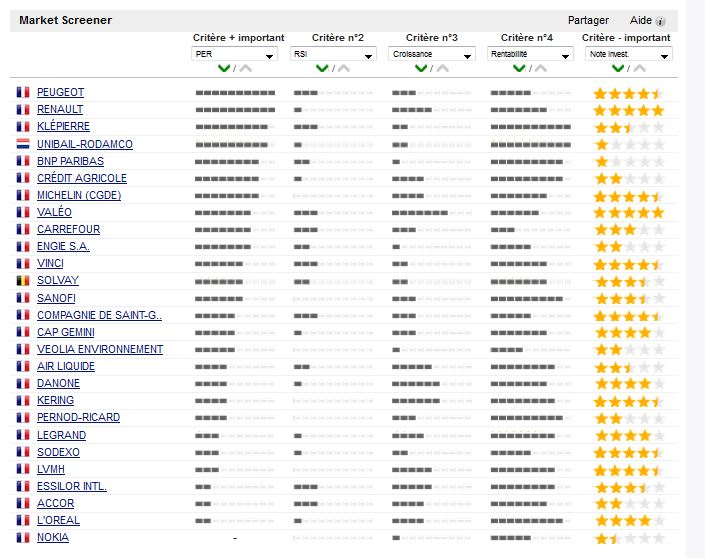Open the VALÉO stock link
This screenshot has width=705, height=558.
click(54, 212)
